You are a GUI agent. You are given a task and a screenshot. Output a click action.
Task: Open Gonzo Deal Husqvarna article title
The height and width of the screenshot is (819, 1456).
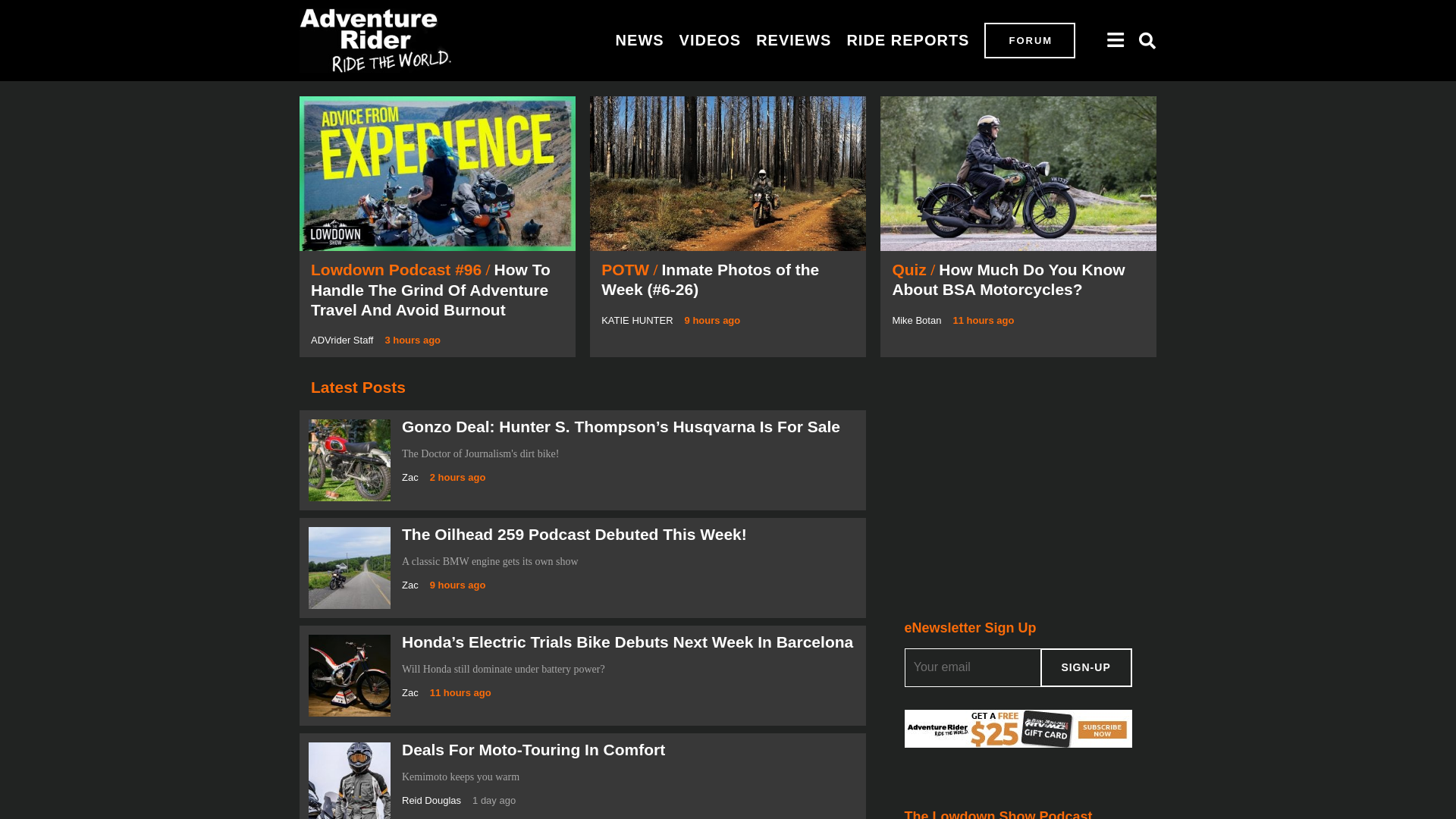[621, 427]
